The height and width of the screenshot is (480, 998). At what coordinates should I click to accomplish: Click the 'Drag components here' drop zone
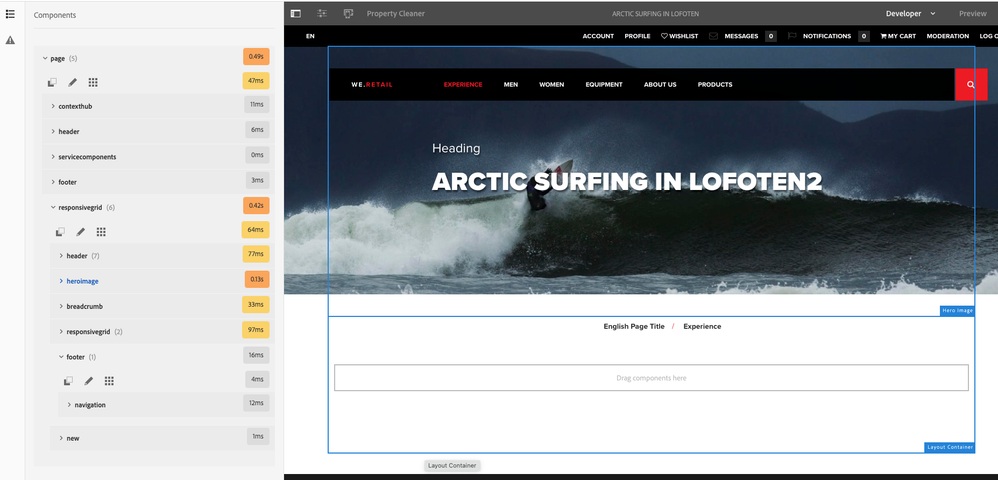(x=651, y=378)
